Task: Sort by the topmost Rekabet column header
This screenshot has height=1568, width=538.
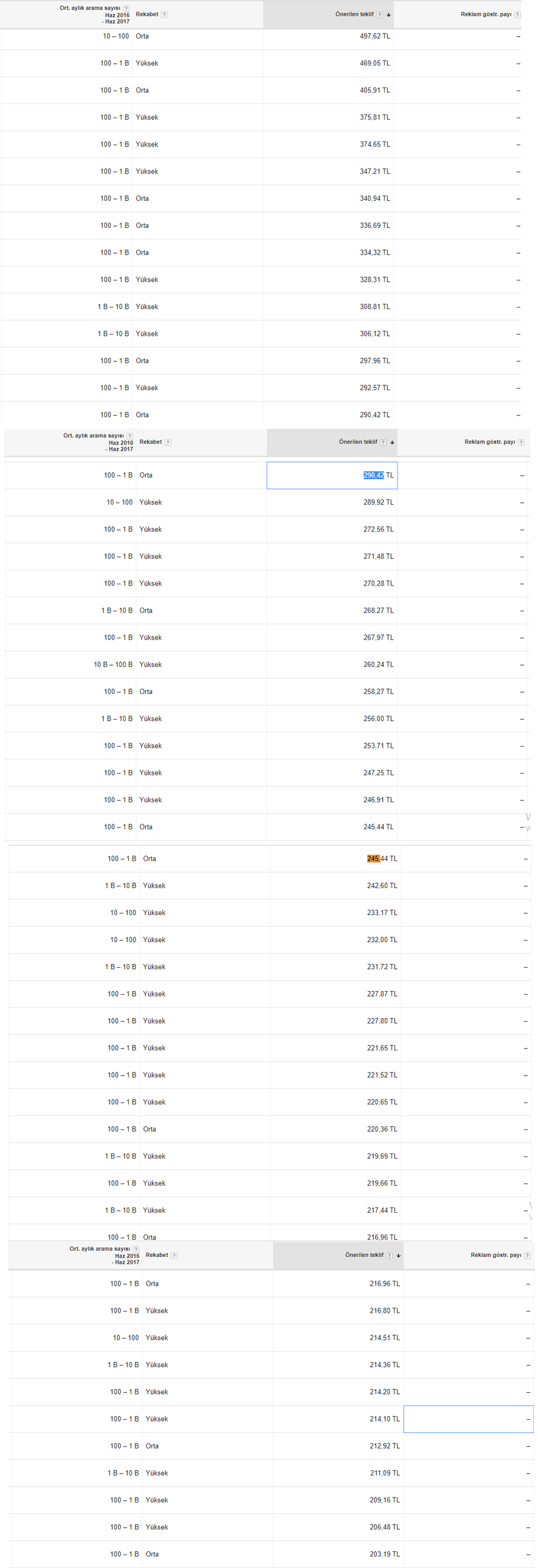Action: (147, 14)
